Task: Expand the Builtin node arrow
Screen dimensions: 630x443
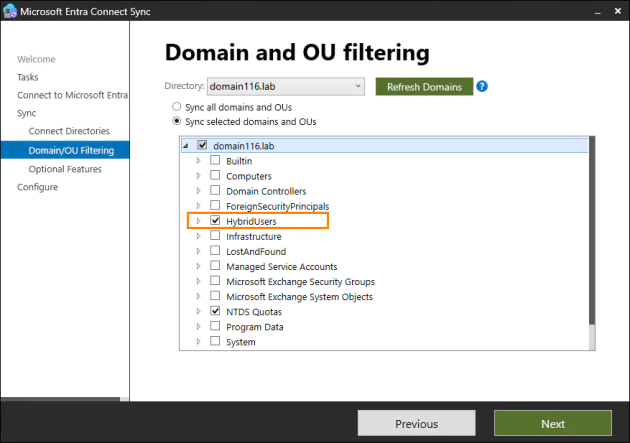Action: coord(198,161)
